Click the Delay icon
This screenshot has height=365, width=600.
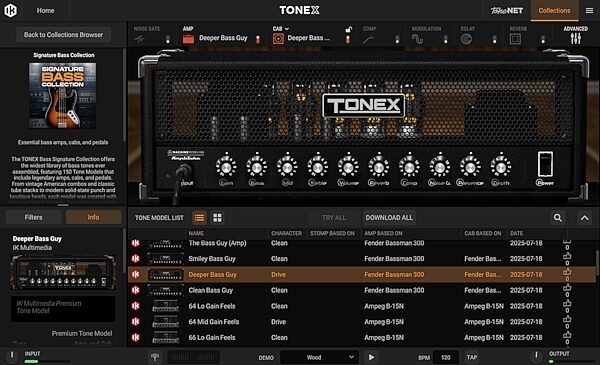click(x=466, y=39)
